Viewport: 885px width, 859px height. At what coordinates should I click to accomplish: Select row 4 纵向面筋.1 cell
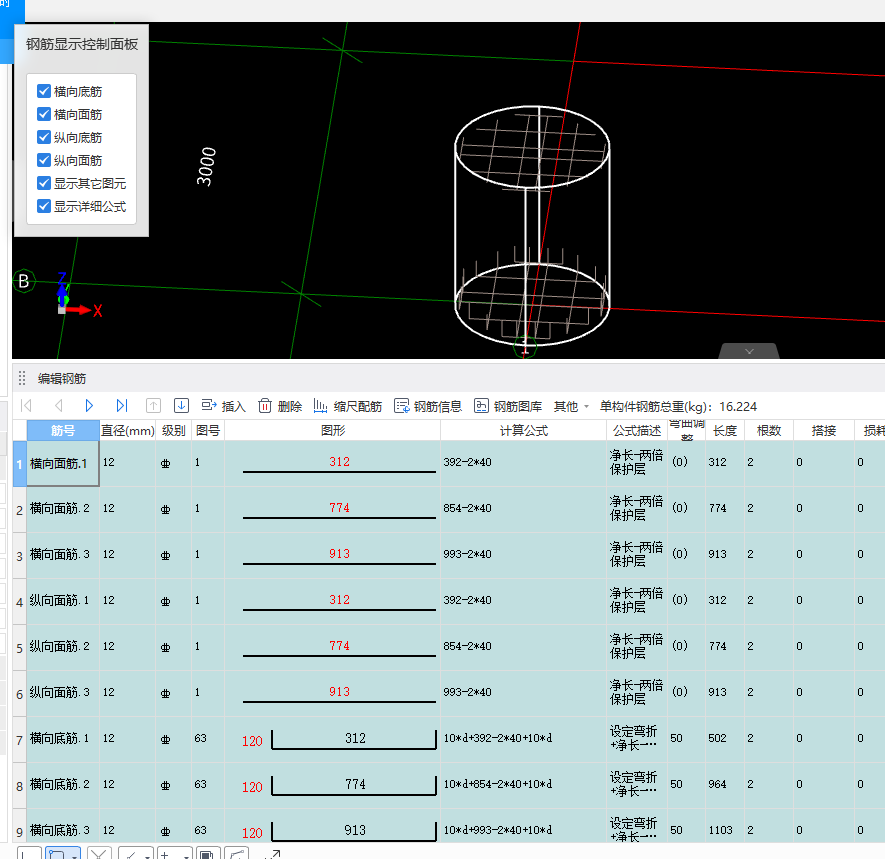(x=63, y=601)
